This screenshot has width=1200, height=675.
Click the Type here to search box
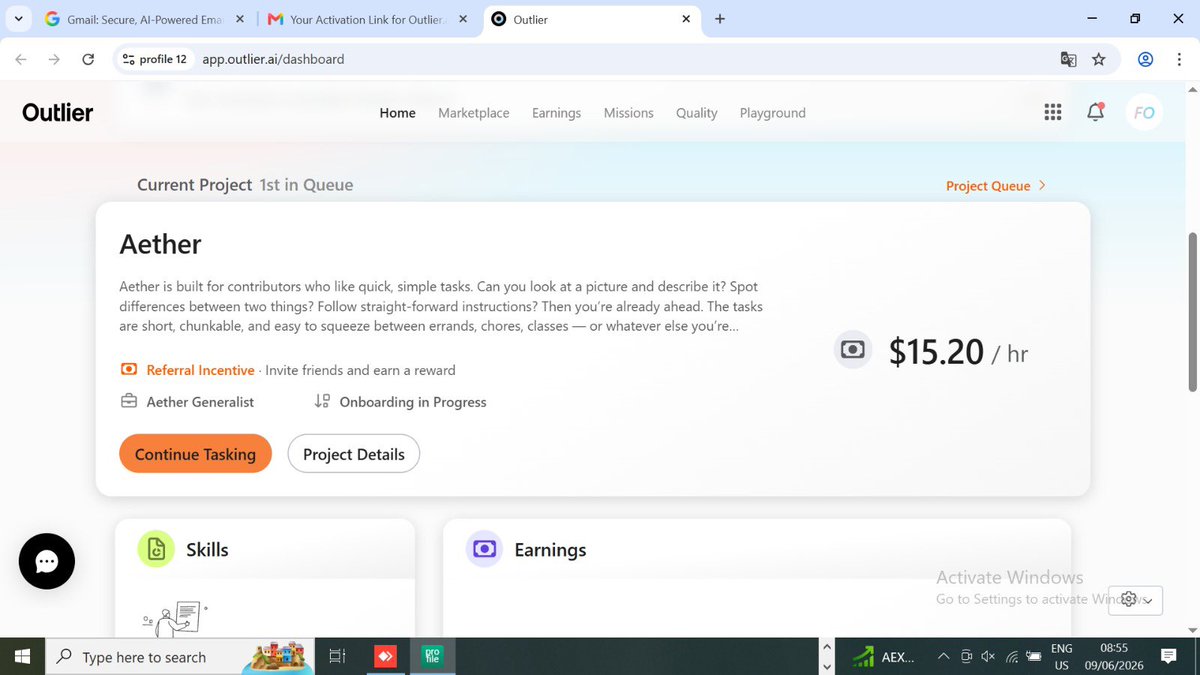(x=181, y=657)
